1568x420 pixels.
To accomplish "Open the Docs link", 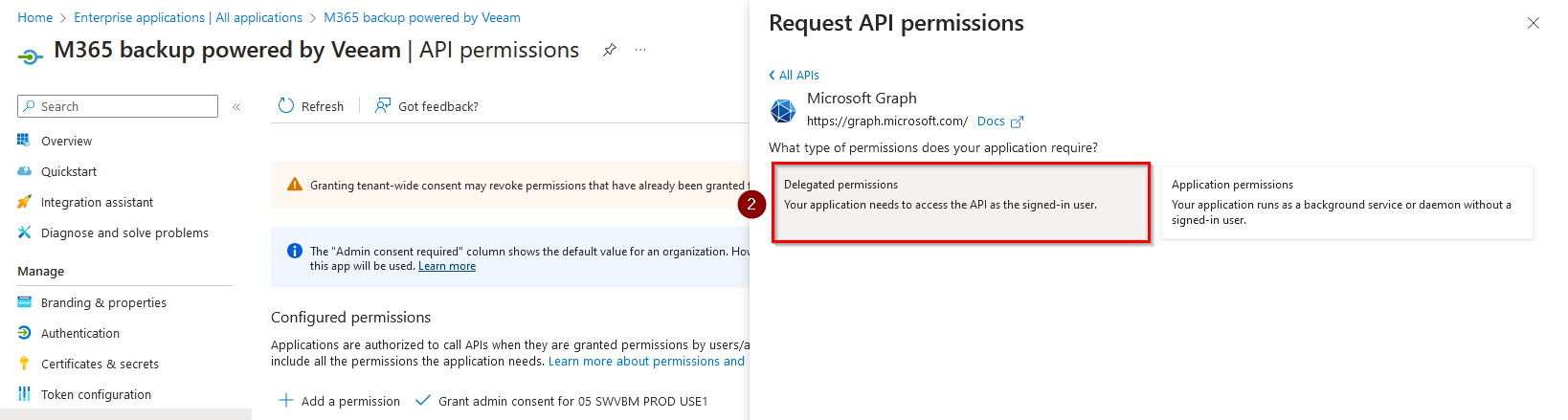I will pos(991,122).
